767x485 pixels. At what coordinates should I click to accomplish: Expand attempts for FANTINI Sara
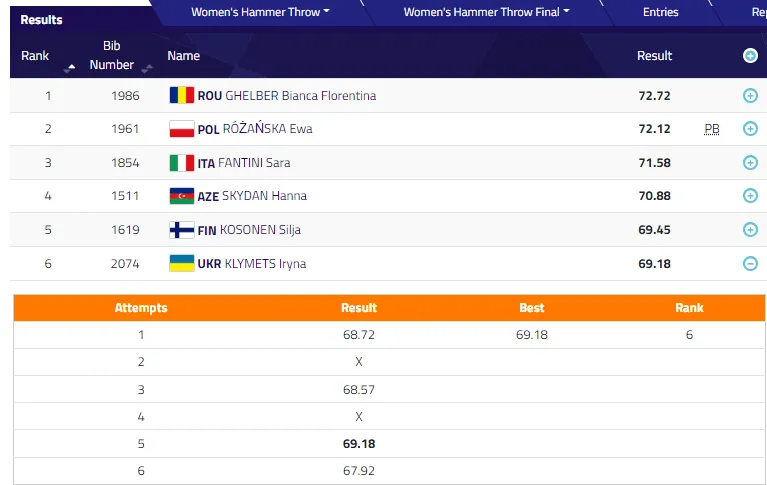pyautogui.click(x=750, y=163)
